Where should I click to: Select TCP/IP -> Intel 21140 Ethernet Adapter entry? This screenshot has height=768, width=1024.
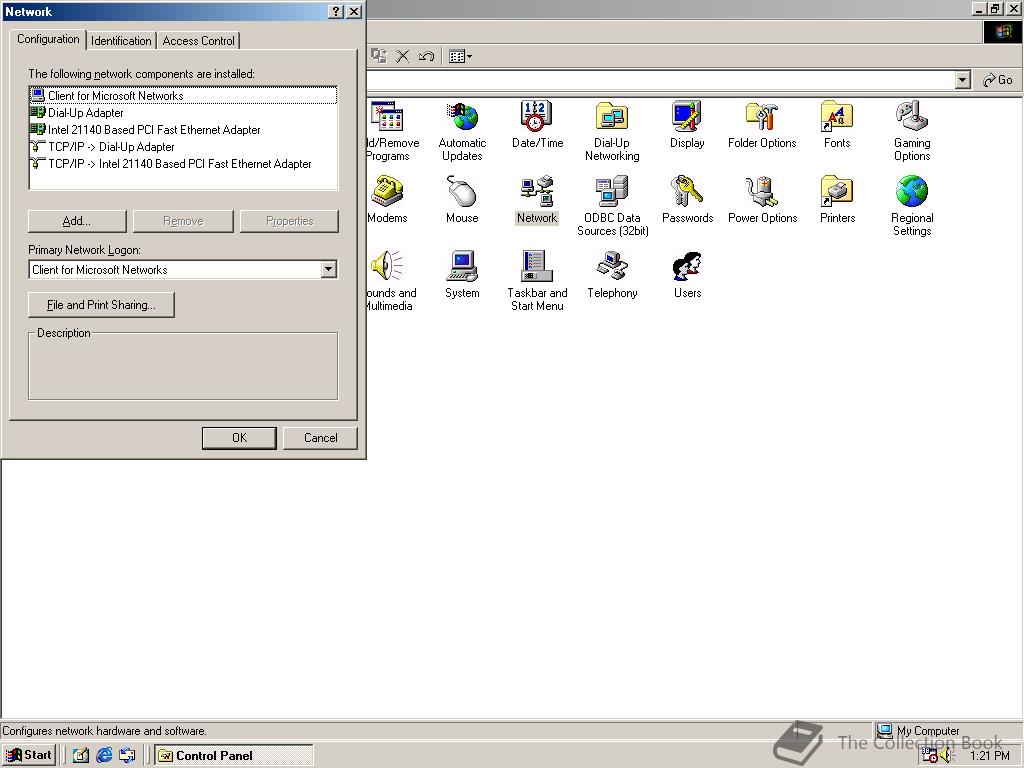point(171,164)
